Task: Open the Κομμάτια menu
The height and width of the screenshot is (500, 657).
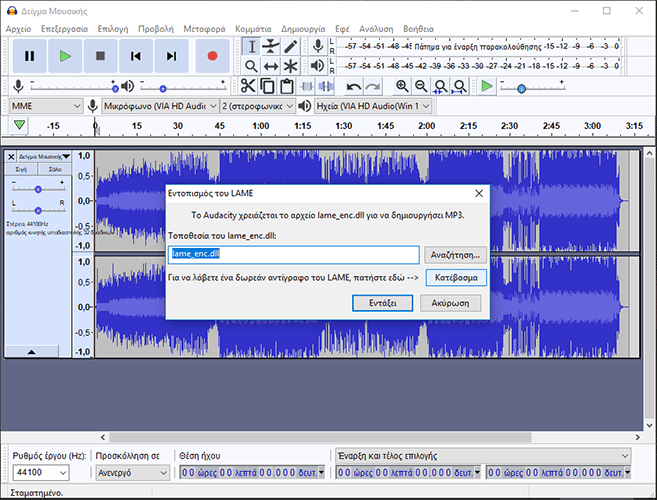Action: pyautogui.click(x=253, y=29)
